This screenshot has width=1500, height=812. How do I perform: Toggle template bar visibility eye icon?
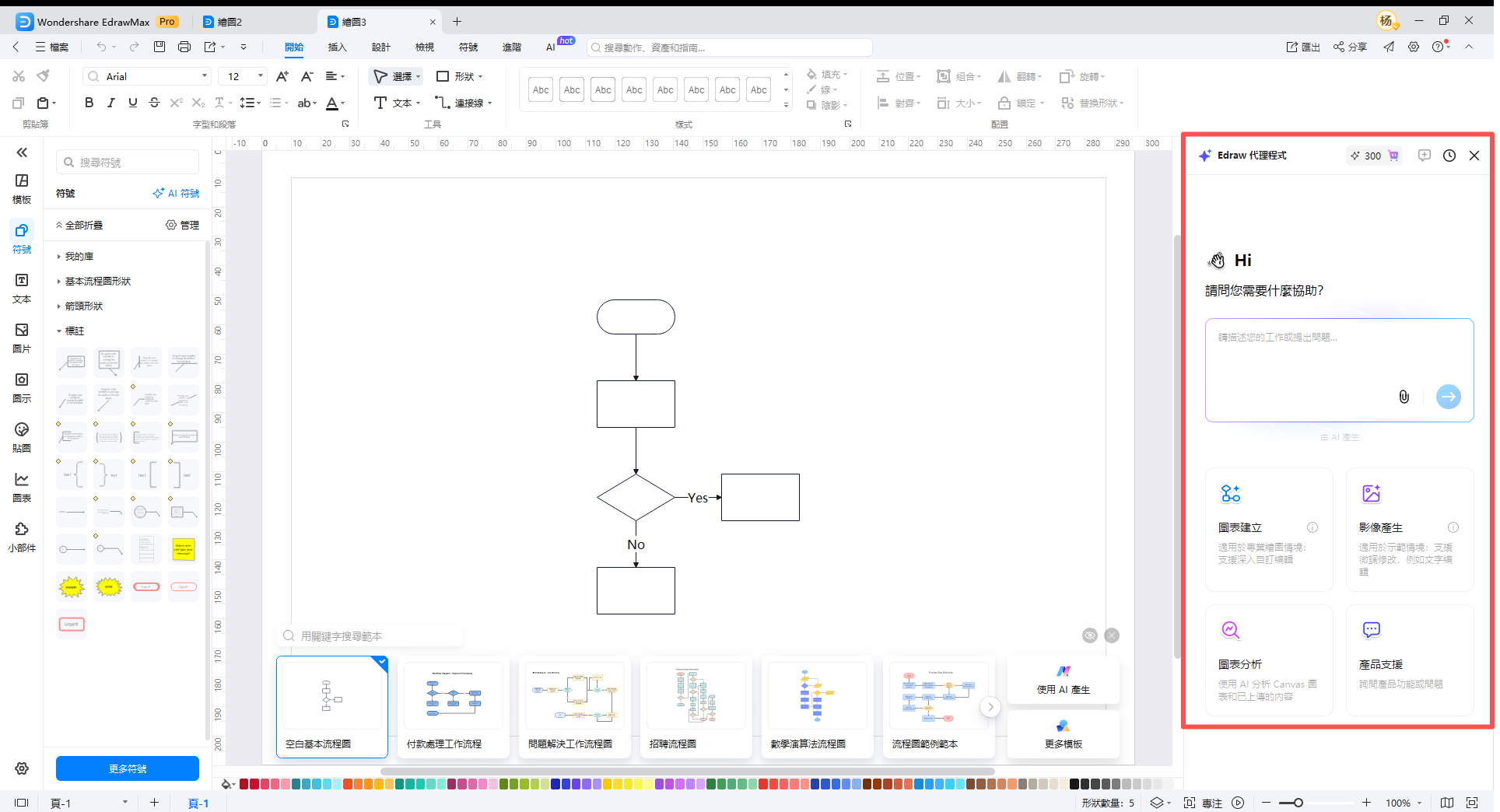1090,635
